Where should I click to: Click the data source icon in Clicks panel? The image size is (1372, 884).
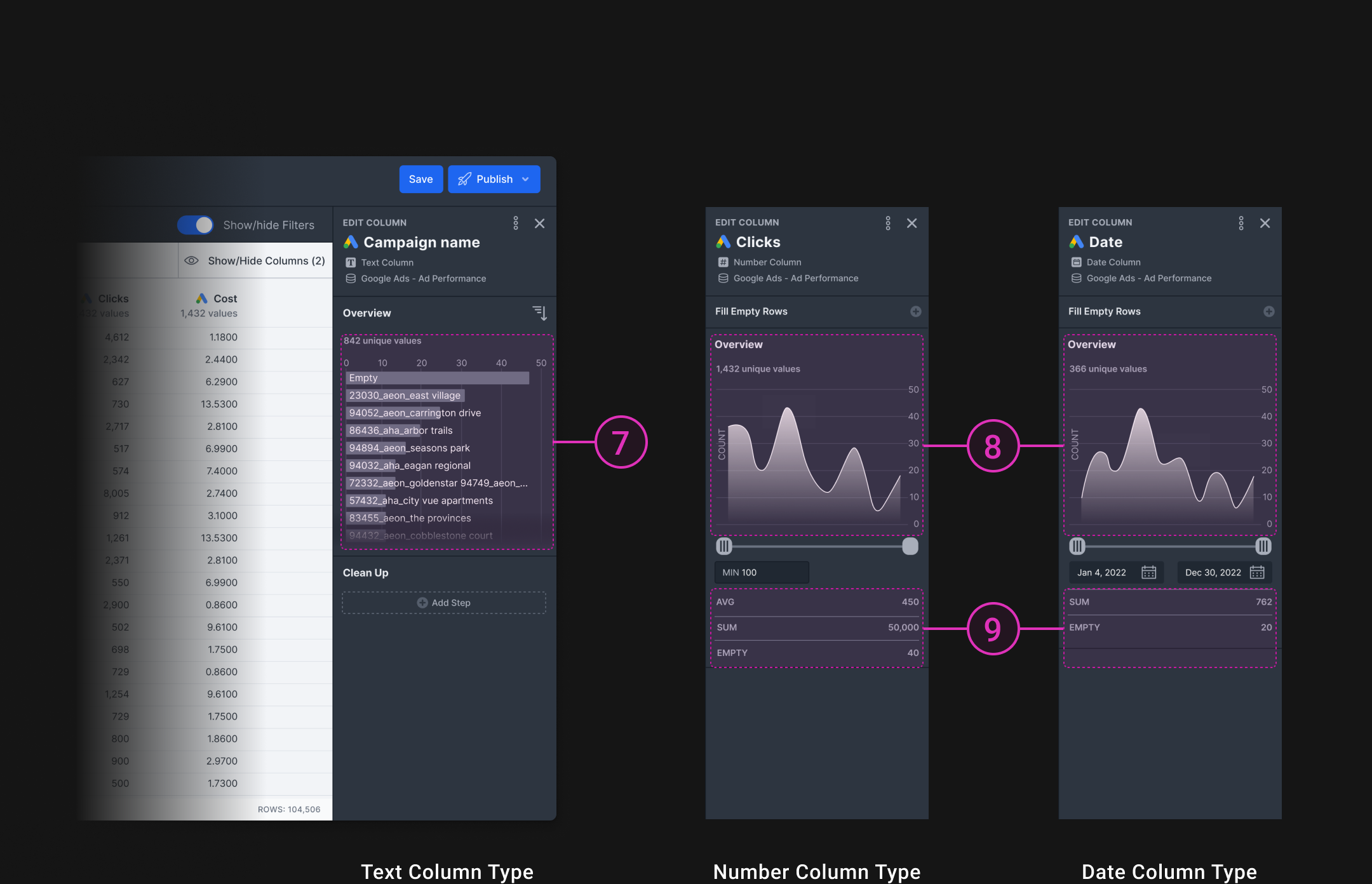(x=723, y=278)
